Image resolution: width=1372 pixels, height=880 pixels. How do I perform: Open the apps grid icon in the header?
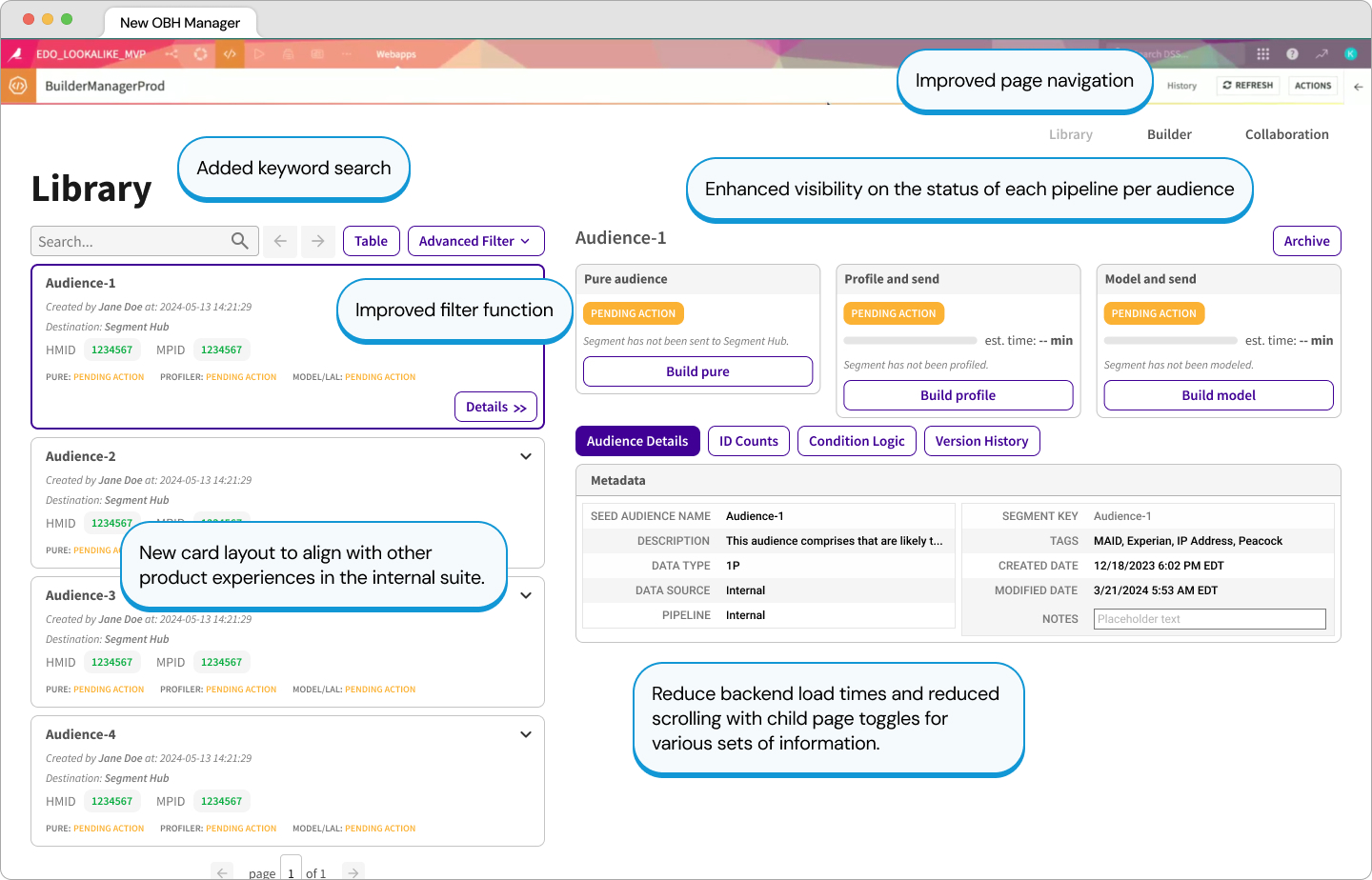(1263, 54)
